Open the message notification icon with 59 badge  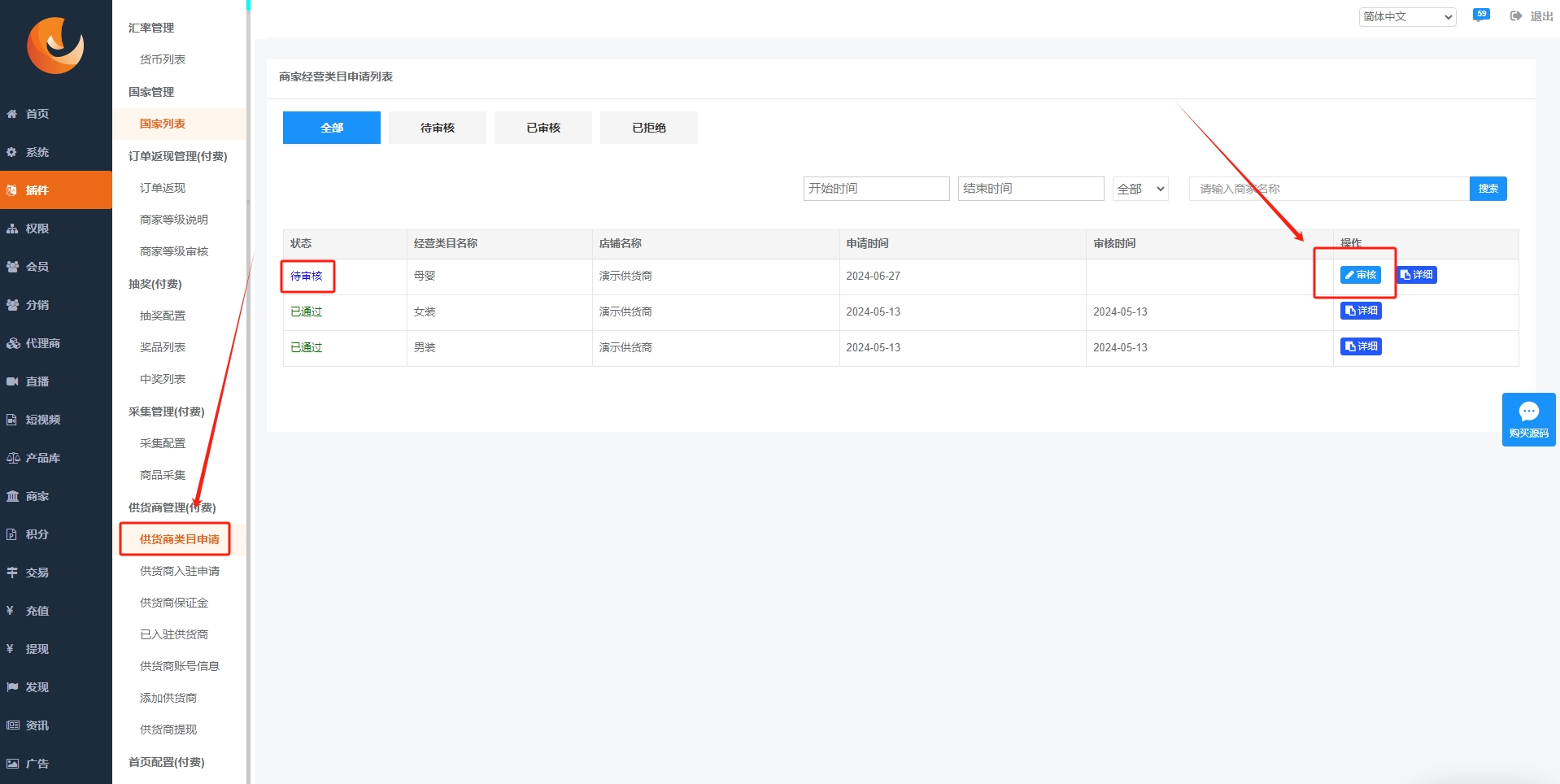click(1481, 15)
